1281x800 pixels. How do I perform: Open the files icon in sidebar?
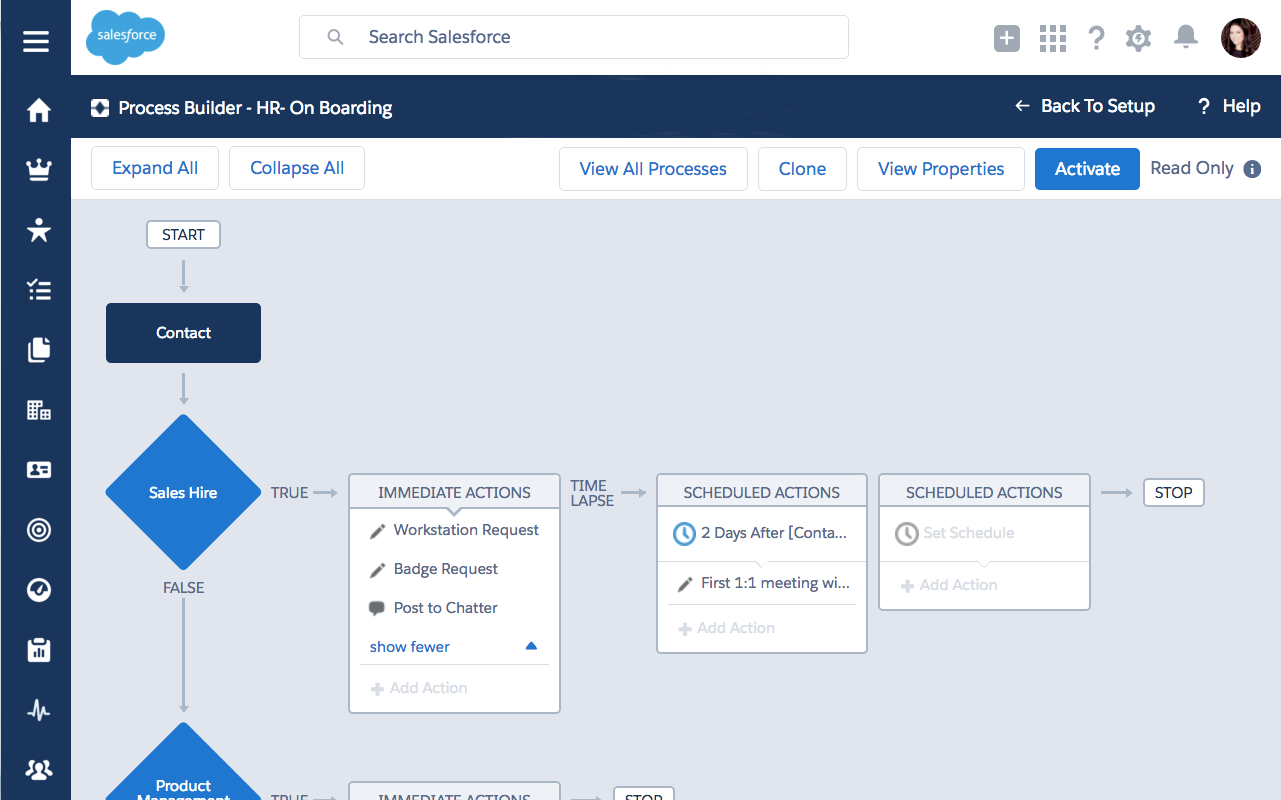click(38, 350)
